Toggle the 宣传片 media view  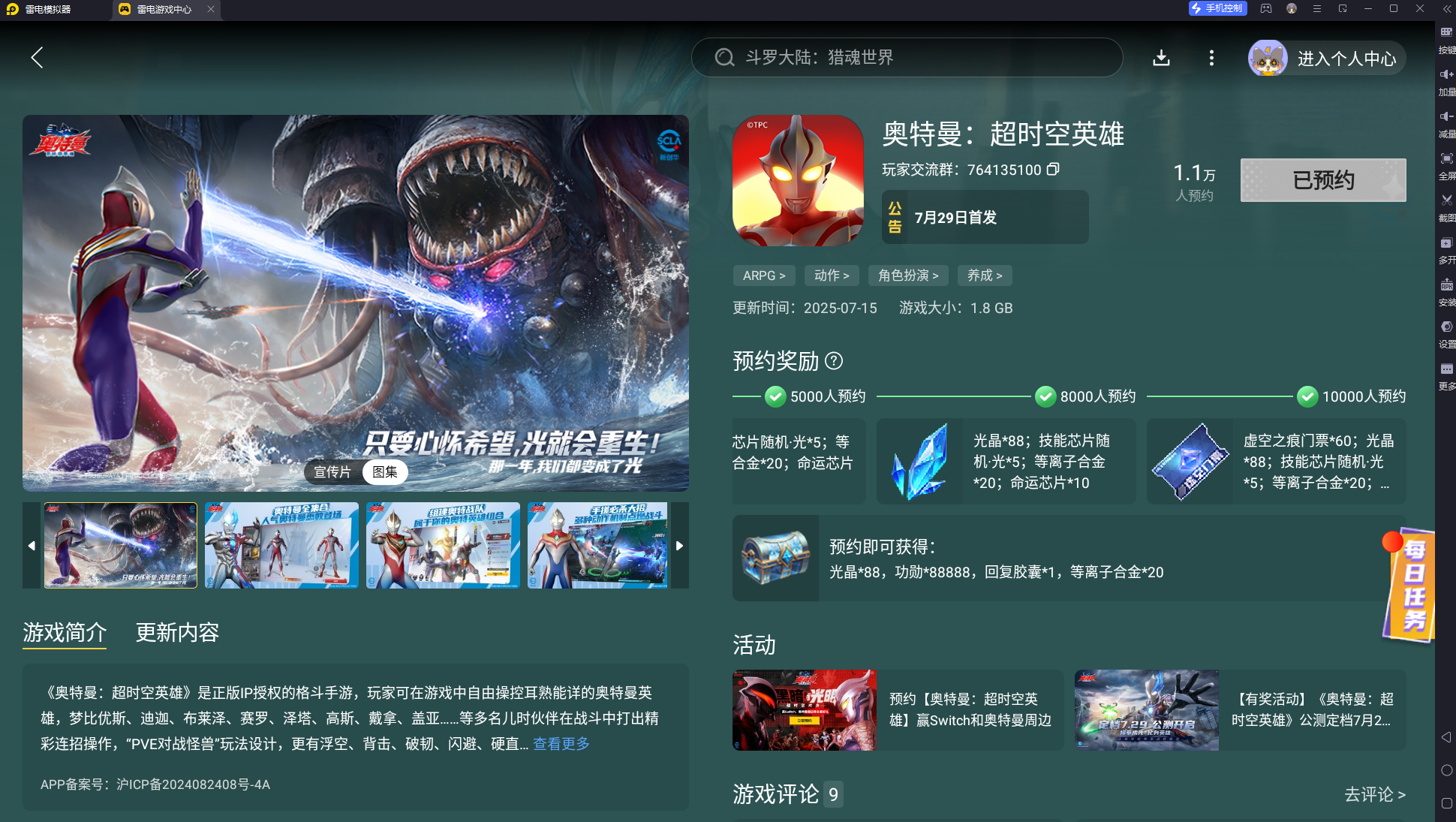pos(332,471)
